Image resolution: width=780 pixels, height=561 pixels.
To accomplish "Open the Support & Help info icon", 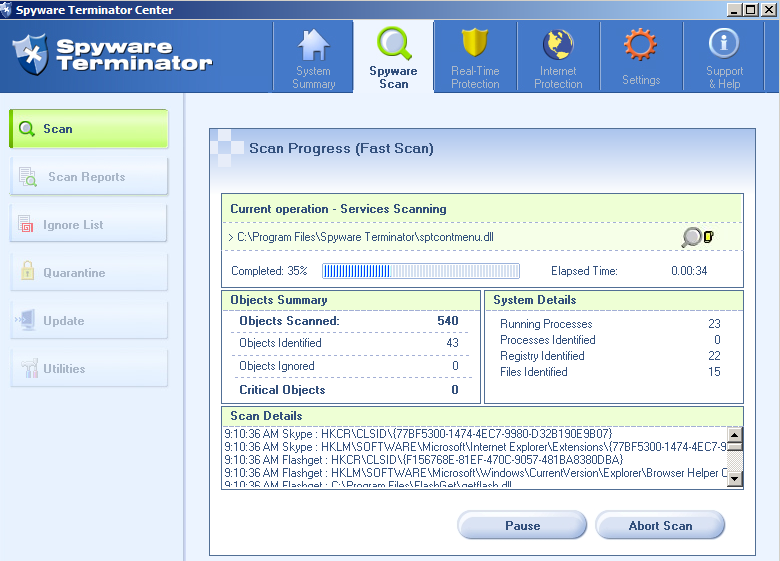I will pyautogui.click(x=724, y=44).
